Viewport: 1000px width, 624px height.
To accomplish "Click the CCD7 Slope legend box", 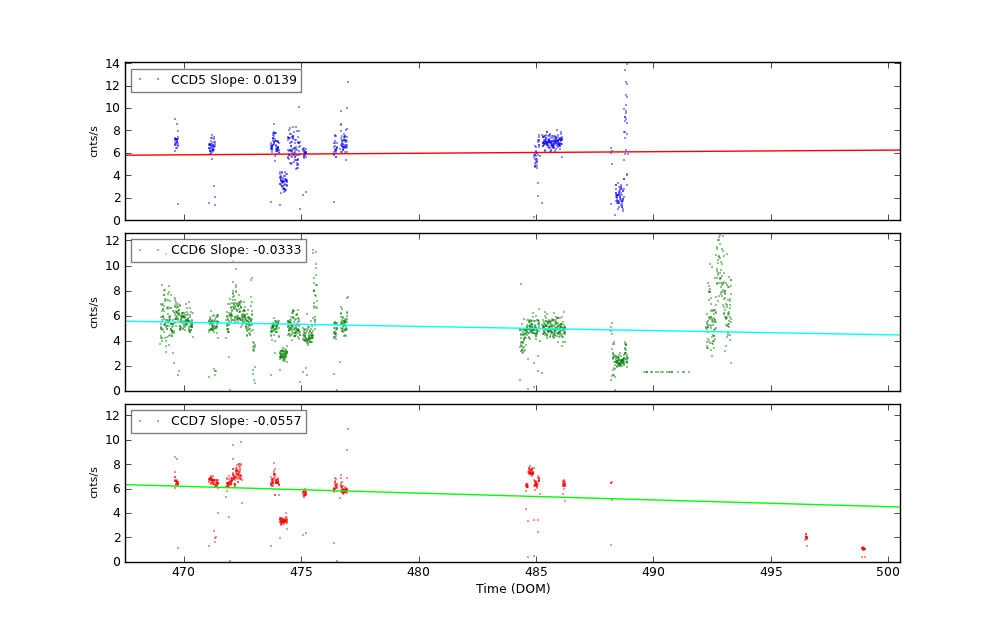I will (218, 421).
